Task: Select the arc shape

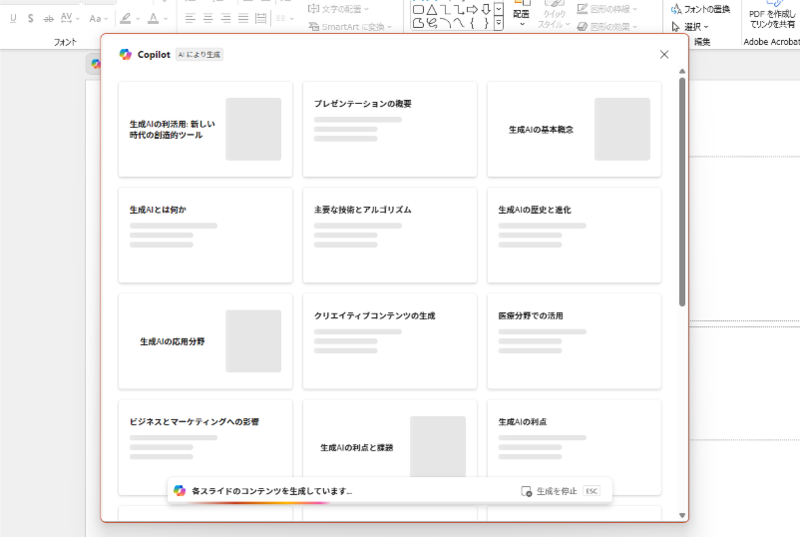Action: pyautogui.click(x=445, y=23)
